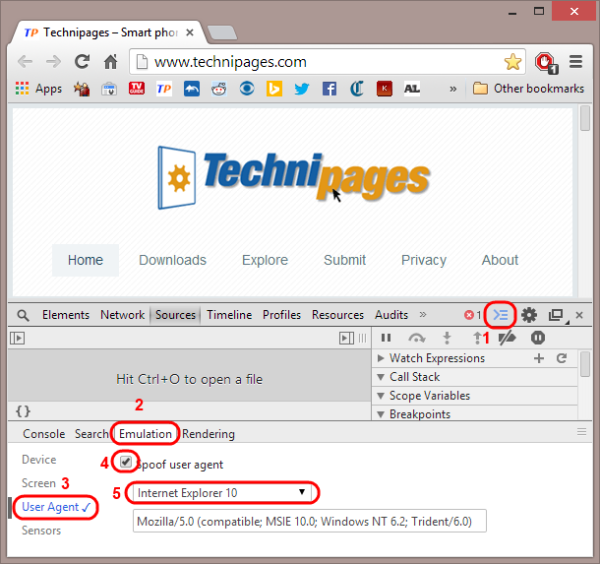Switch to the Profiles tab
Screen dimensions: 600x564
click(282, 315)
